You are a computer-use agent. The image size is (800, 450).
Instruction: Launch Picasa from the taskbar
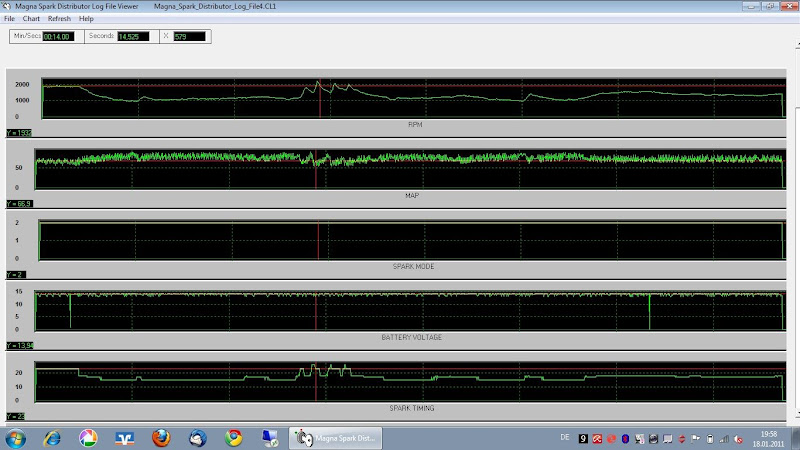87,438
